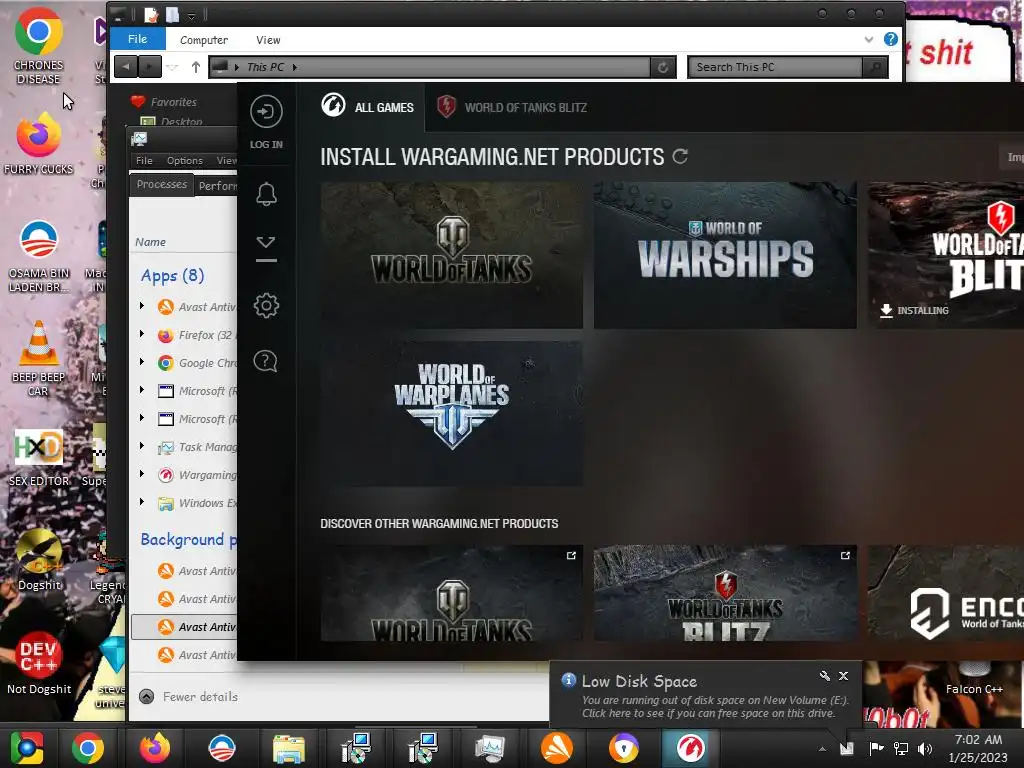Image resolution: width=1024 pixels, height=768 pixels.
Task: Choose the World of Tanks install tile
Action: click(x=451, y=255)
